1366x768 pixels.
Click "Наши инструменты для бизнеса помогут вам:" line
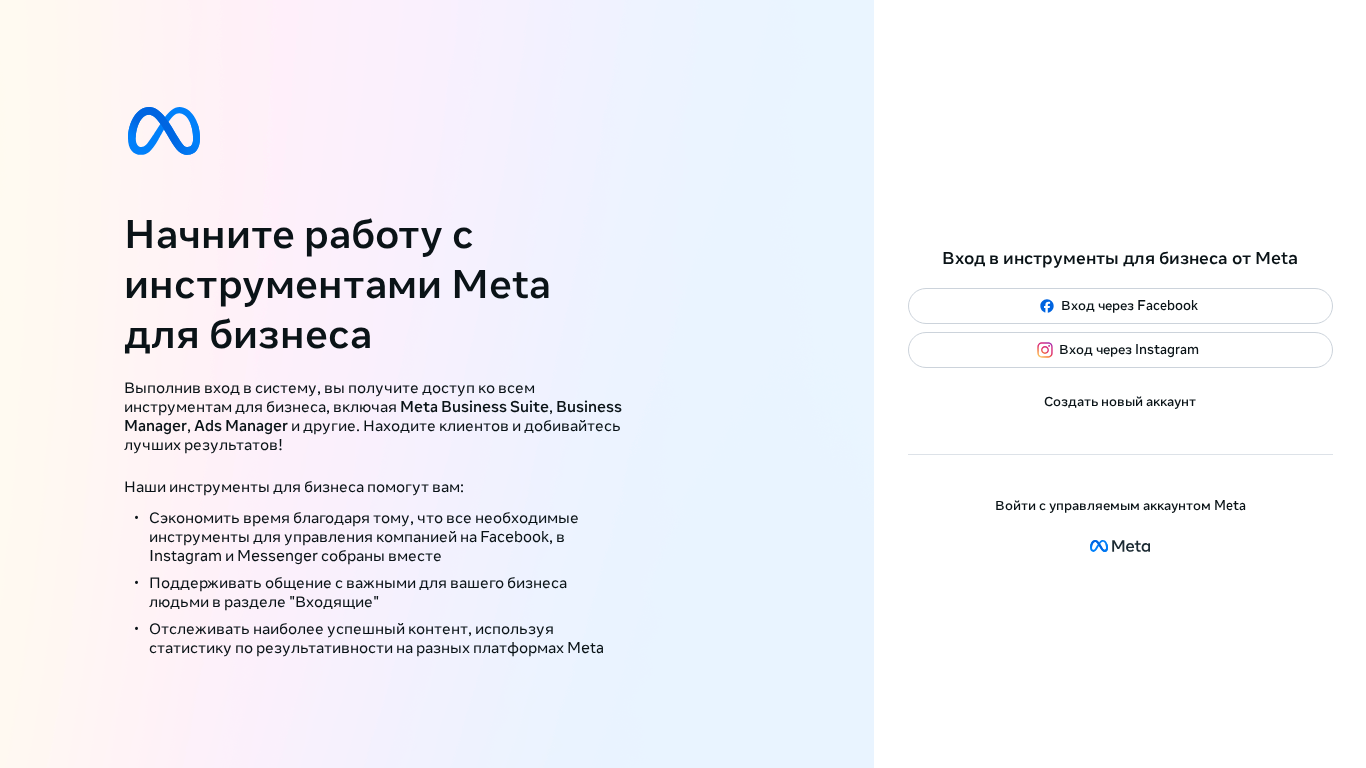coord(294,487)
